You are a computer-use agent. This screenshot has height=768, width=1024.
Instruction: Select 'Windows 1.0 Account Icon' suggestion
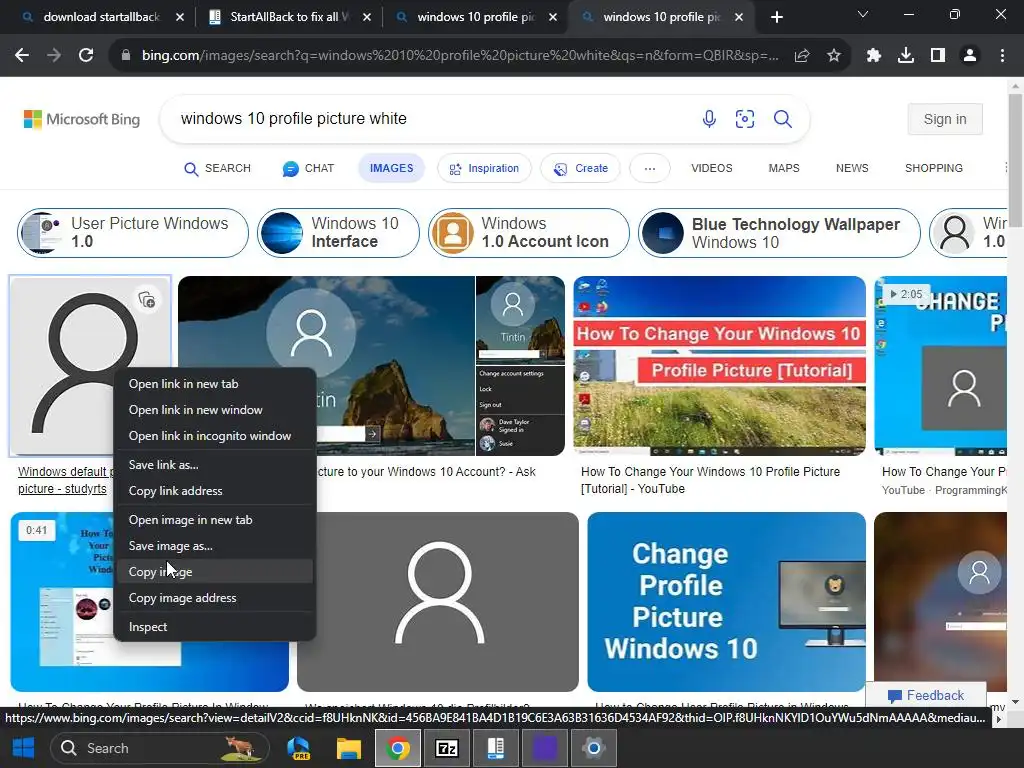tap(529, 232)
